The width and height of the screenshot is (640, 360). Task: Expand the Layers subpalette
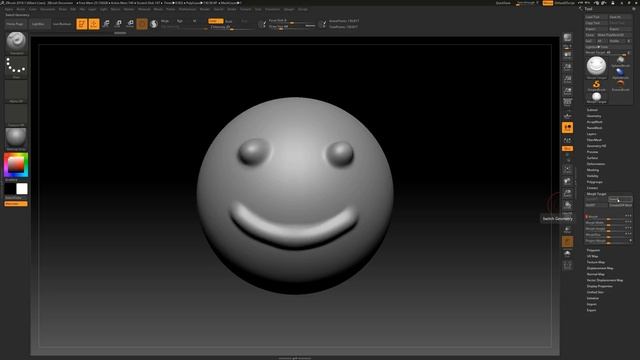click(x=592, y=134)
